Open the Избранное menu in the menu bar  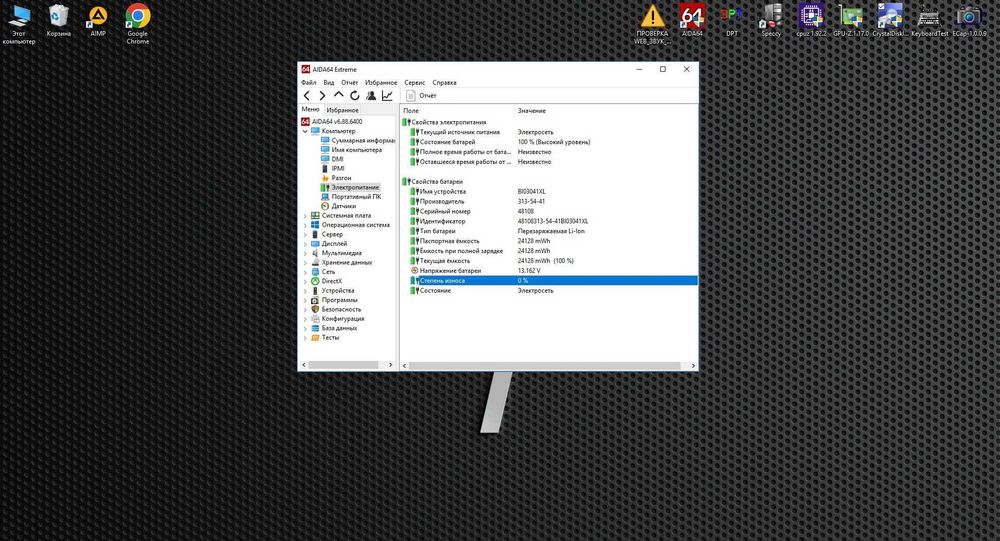click(x=381, y=82)
